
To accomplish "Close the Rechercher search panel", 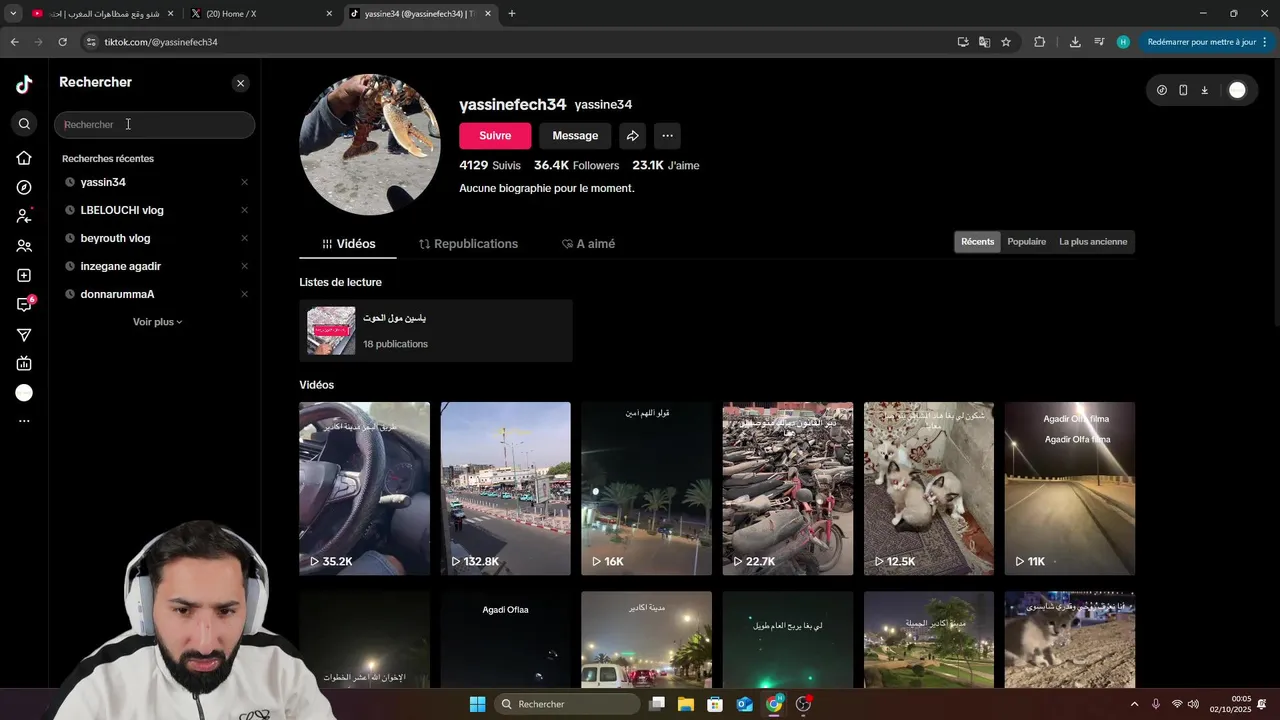I will point(240,83).
